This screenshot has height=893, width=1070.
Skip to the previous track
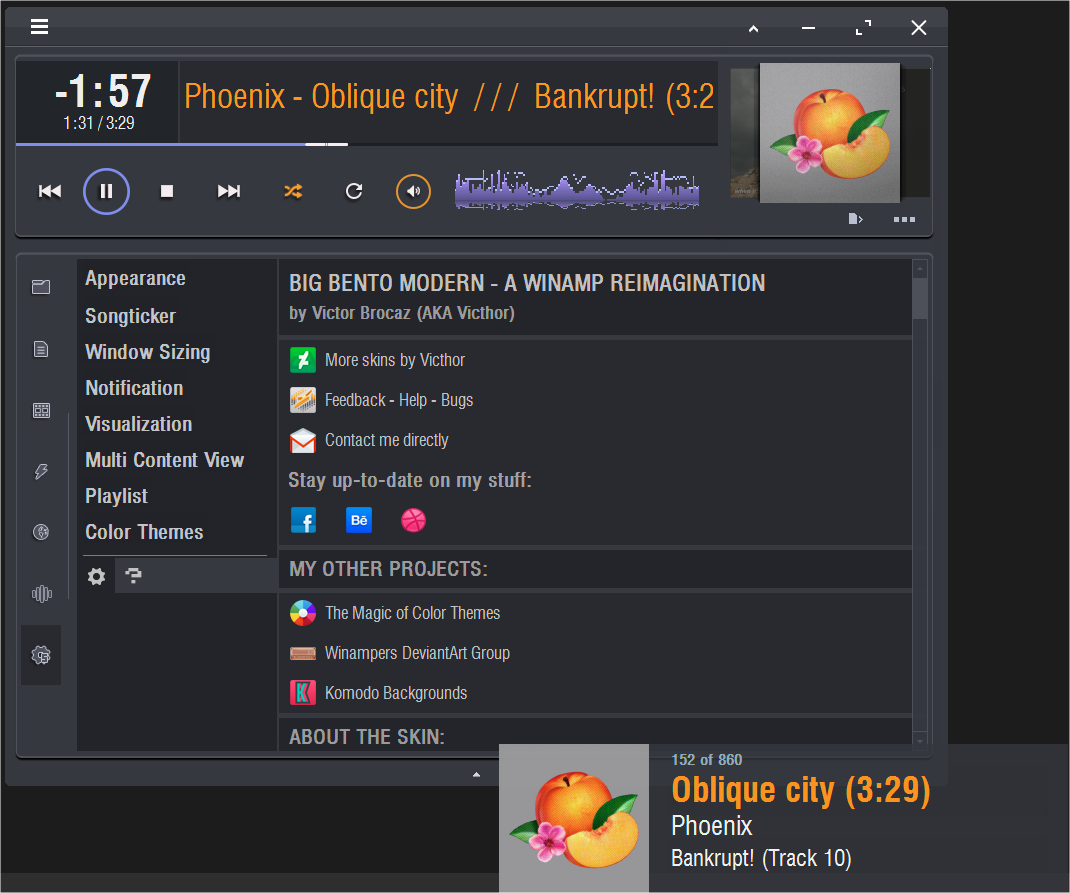tap(50, 191)
